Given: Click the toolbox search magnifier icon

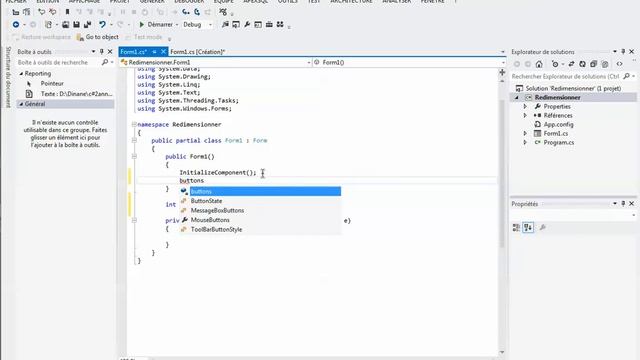Looking at the screenshot, I should coord(105,62).
